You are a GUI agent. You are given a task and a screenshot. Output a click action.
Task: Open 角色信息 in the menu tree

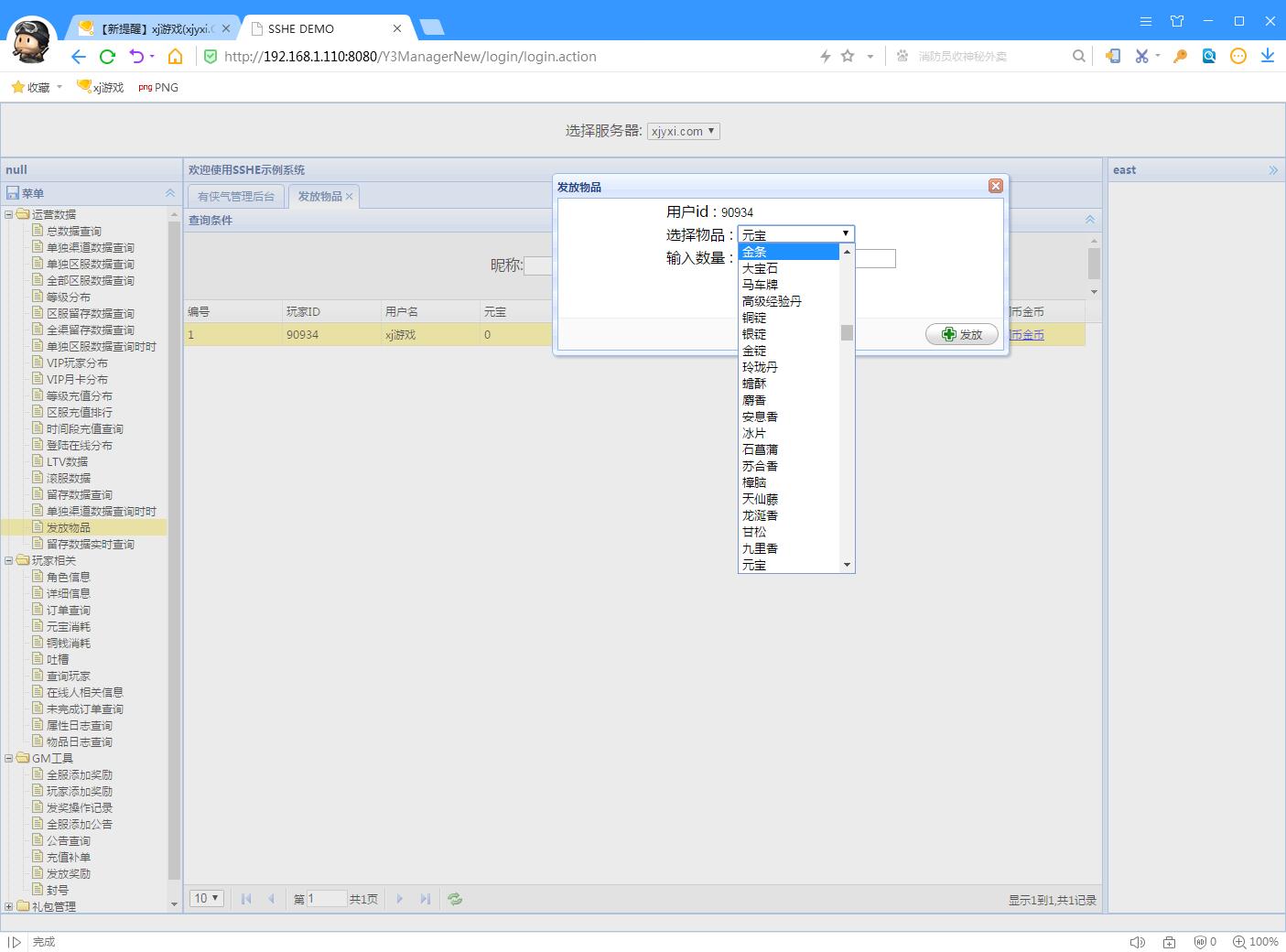click(x=69, y=577)
